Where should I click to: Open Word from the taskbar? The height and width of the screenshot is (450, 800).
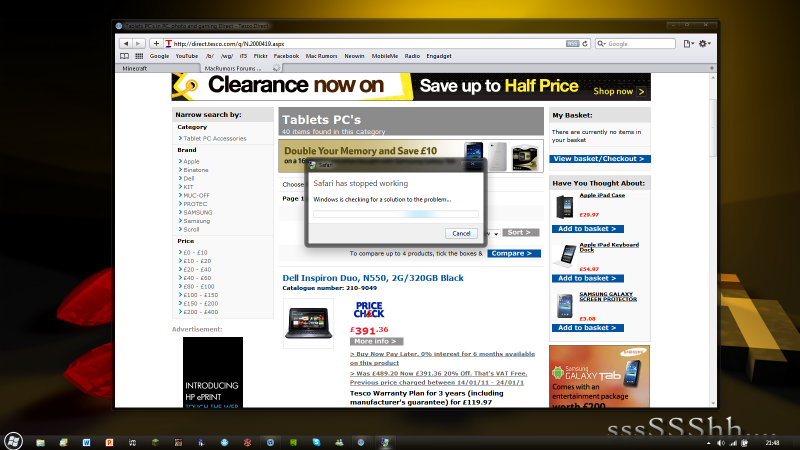tap(86, 442)
